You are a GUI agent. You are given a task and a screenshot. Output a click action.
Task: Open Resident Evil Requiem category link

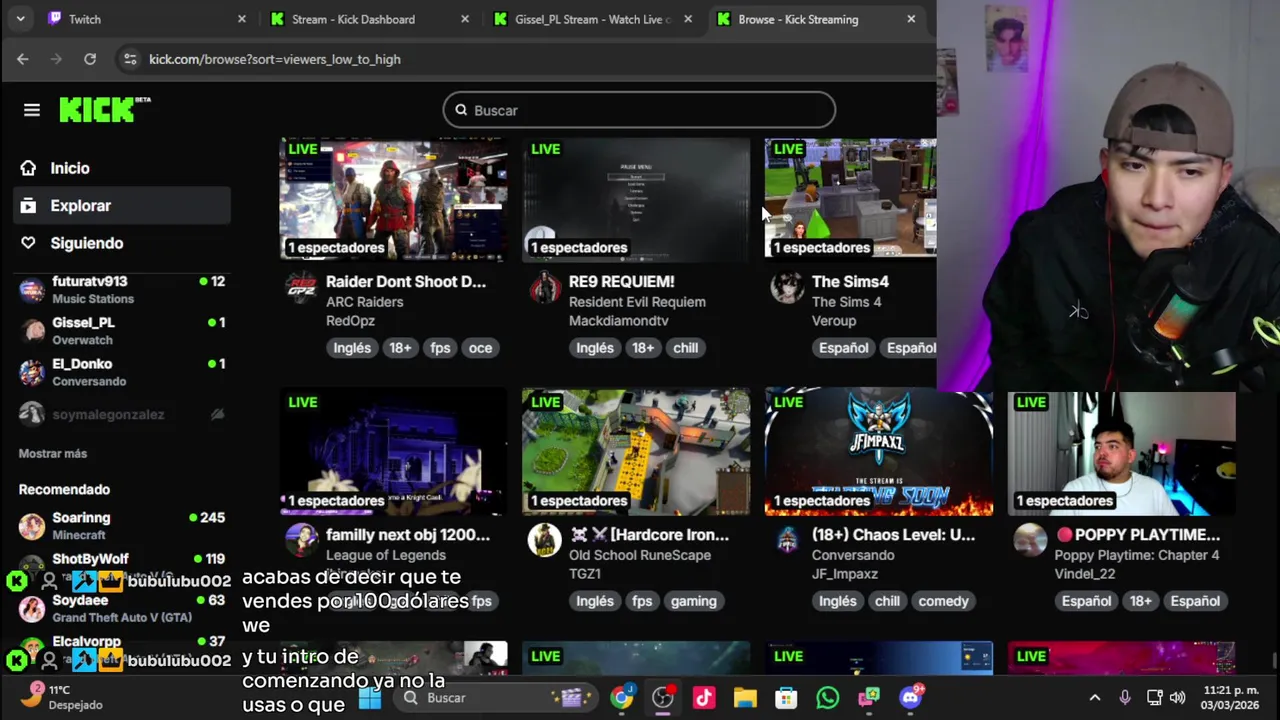pos(637,302)
